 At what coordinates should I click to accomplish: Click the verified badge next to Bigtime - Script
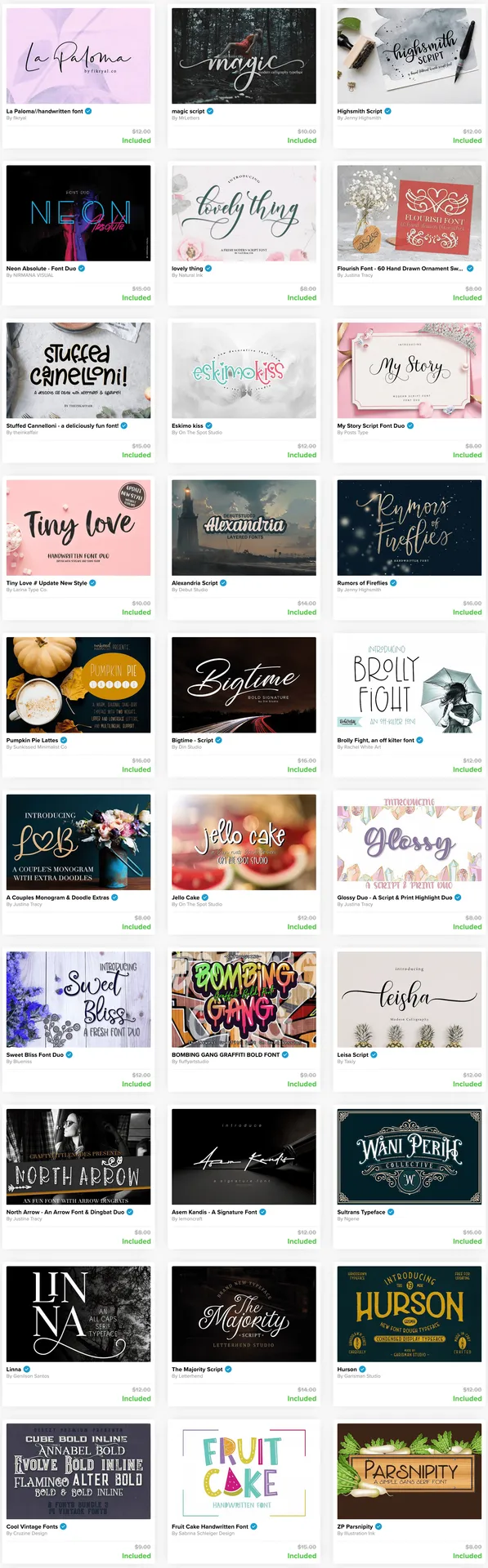[x=218, y=740]
